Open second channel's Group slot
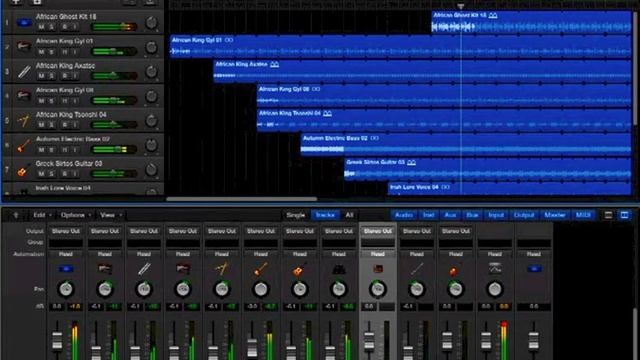The image size is (640, 360). 105,243
